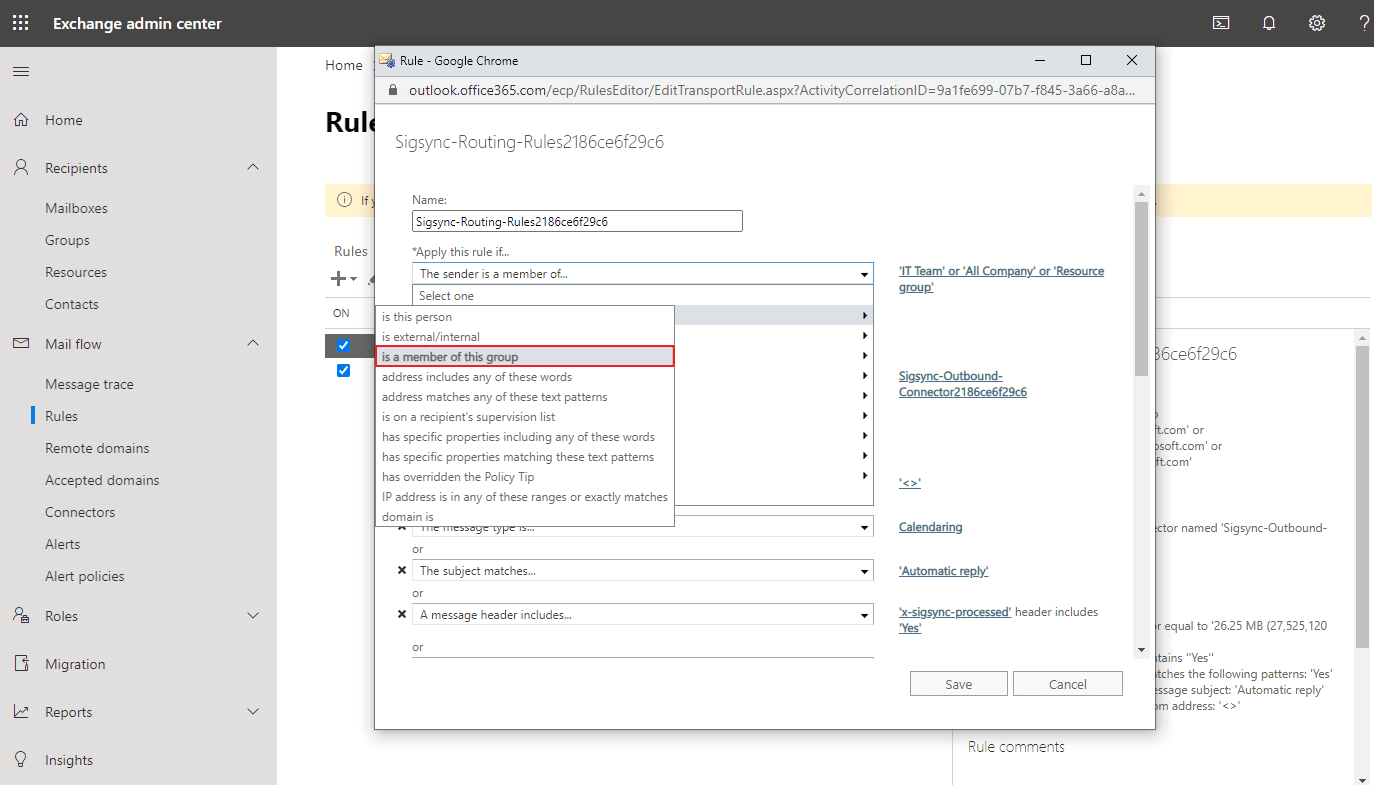Image resolution: width=1374 pixels, height=785 pixels.
Task: Collapse the Recipients section chevron
Action: [253, 168]
